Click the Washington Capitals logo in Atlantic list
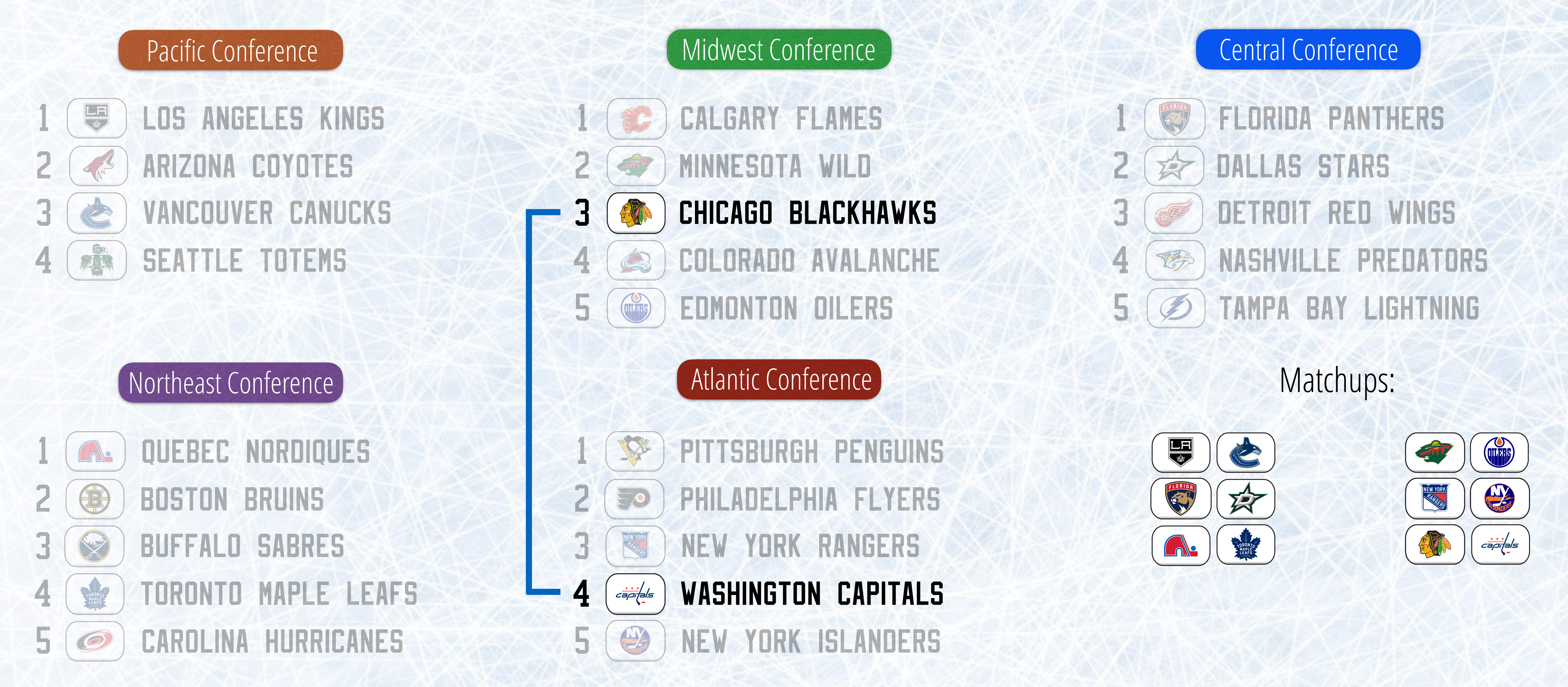This screenshot has height=687, width=1568. pos(635,594)
